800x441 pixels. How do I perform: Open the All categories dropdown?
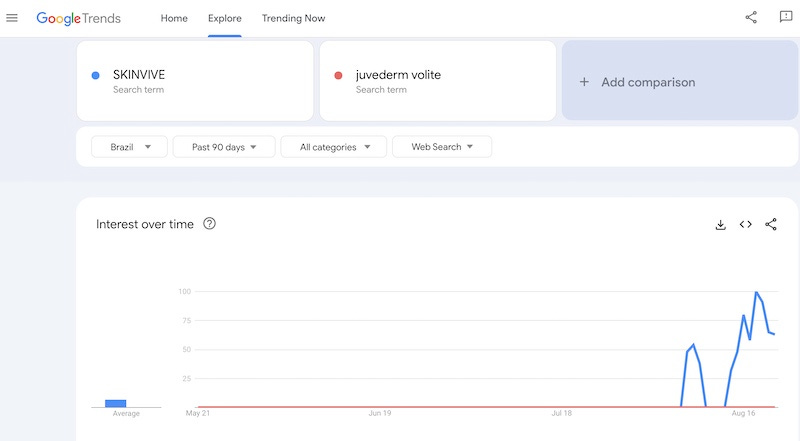pyautogui.click(x=334, y=147)
